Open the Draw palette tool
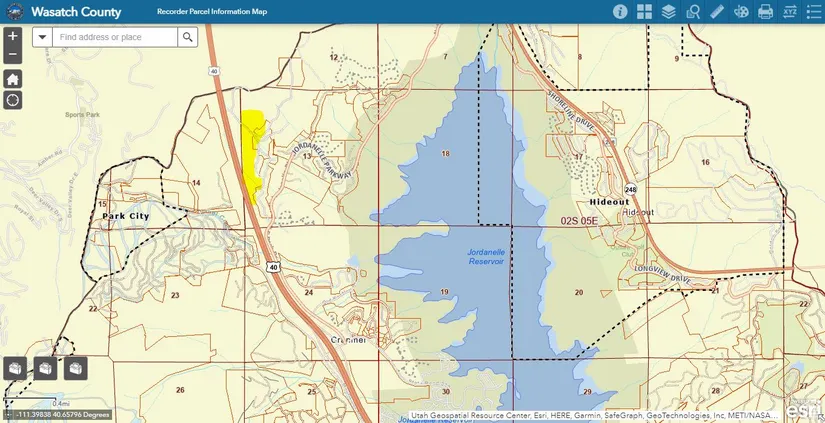Viewport: 825px width, 423px height. pyautogui.click(x=741, y=12)
